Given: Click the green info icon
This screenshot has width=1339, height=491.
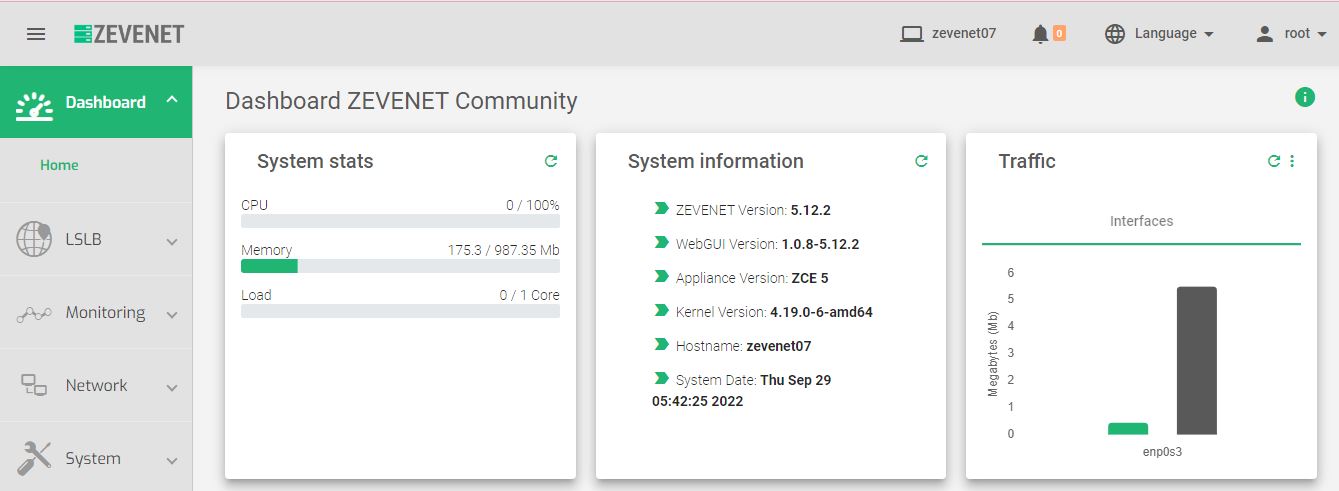Looking at the screenshot, I should point(1304,97).
